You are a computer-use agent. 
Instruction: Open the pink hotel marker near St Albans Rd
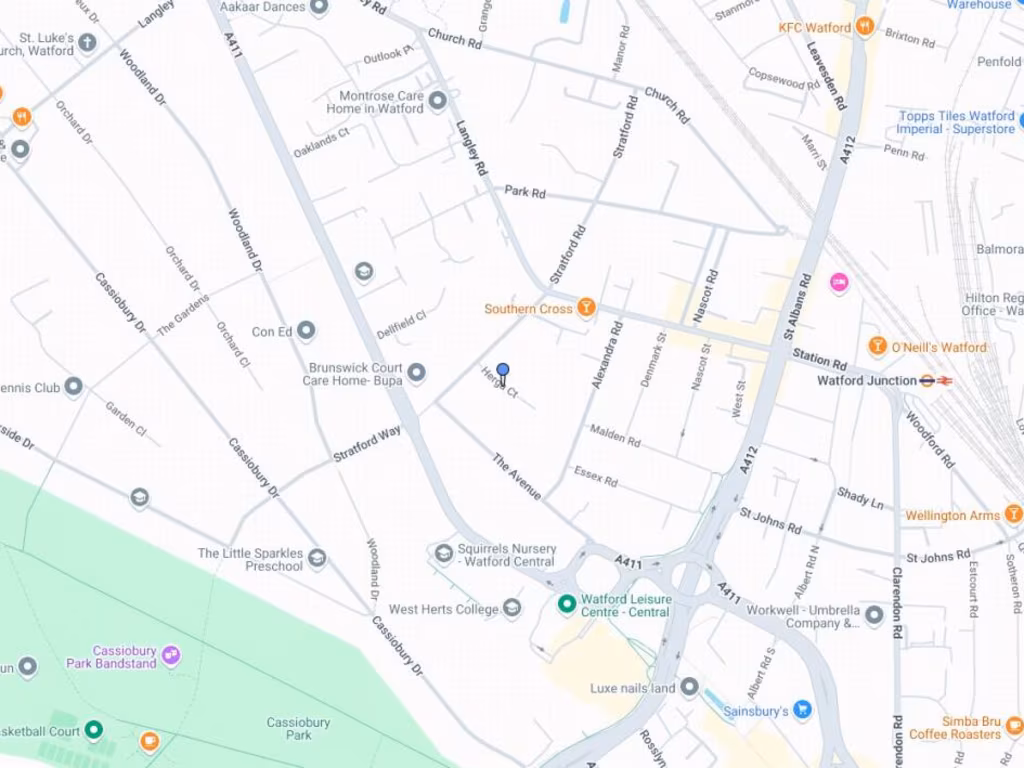(x=839, y=283)
